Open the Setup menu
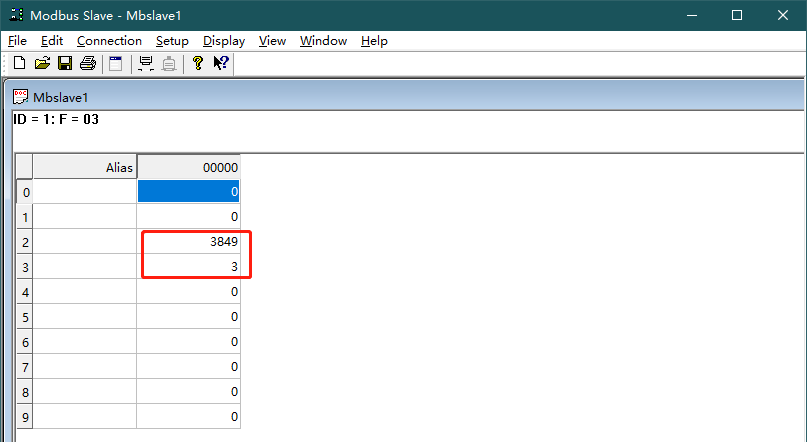 [x=172, y=41]
